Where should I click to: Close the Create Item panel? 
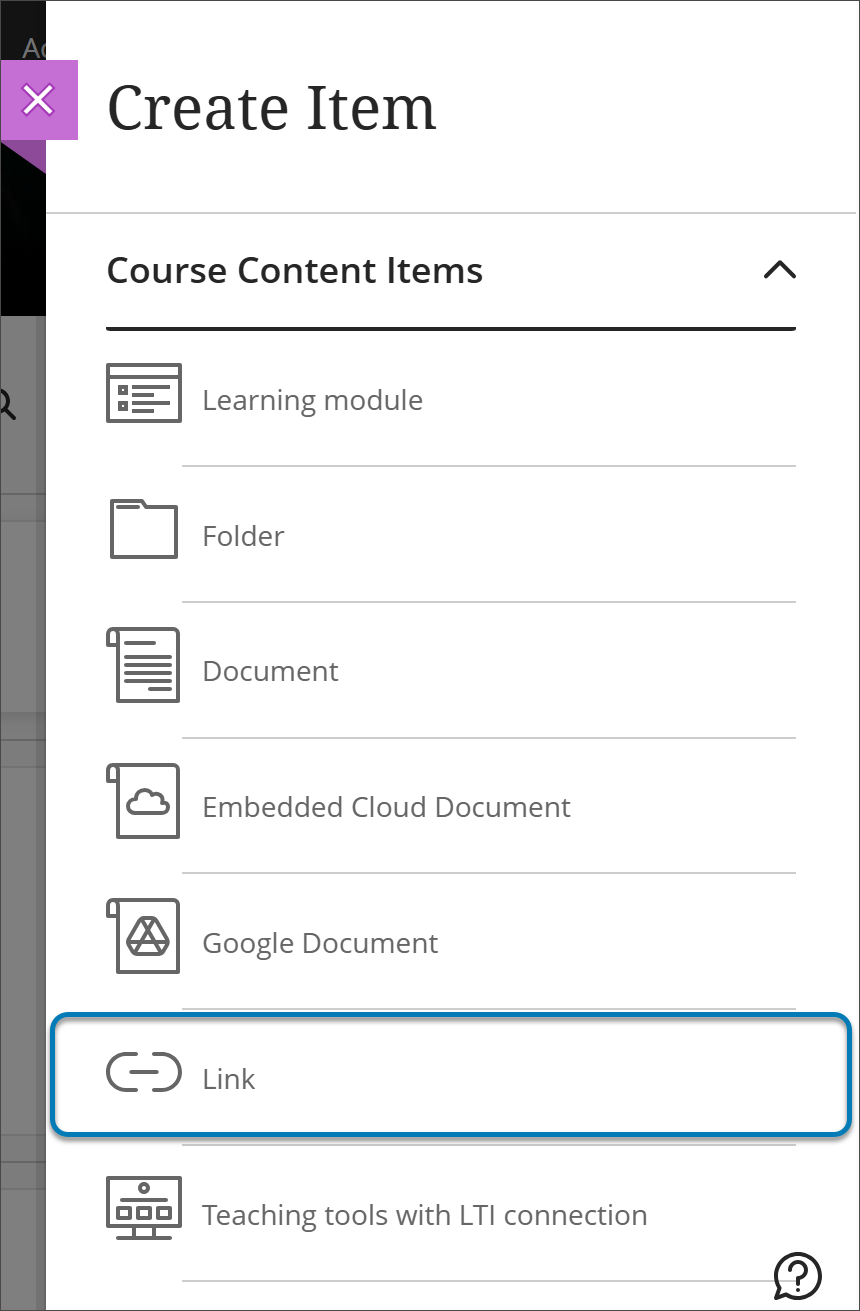(x=39, y=100)
